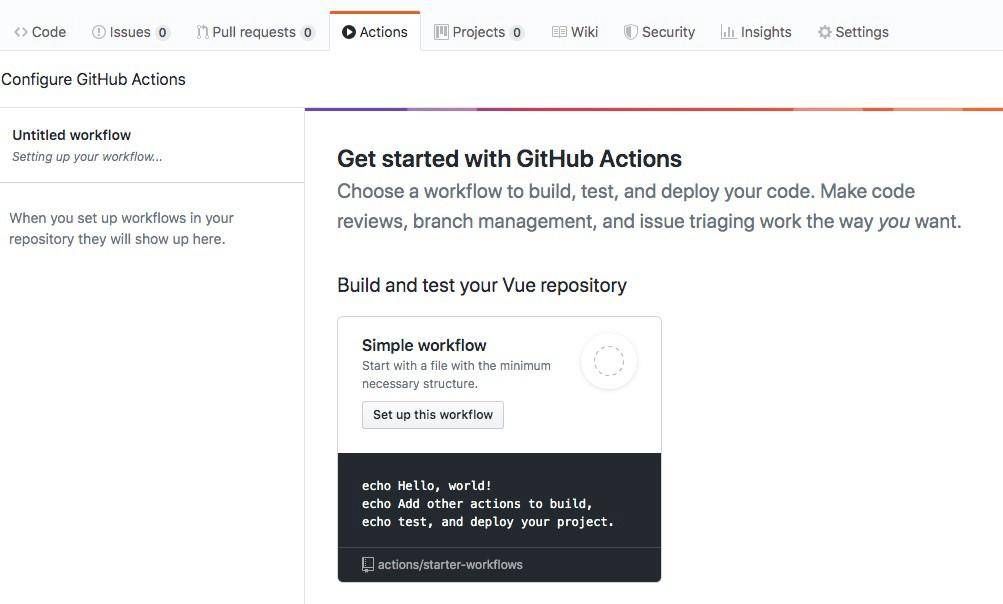
Task: Click the Wiki book icon
Action: (559, 32)
